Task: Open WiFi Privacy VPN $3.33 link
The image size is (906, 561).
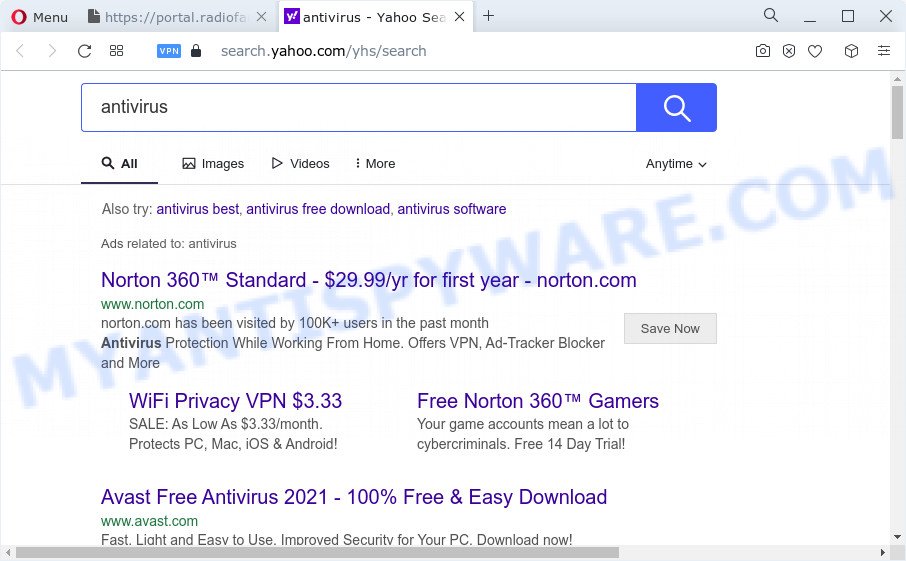Action: (x=235, y=401)
